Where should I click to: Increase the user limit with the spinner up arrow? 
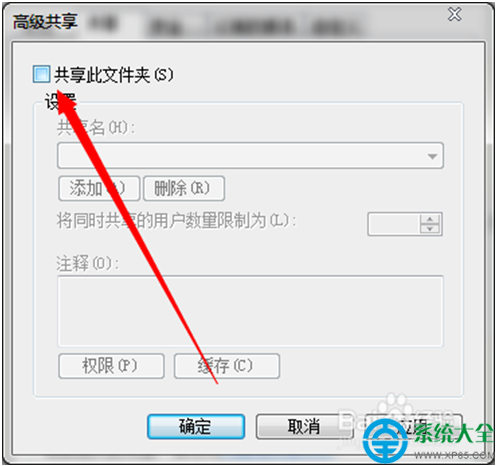(430, 219)
